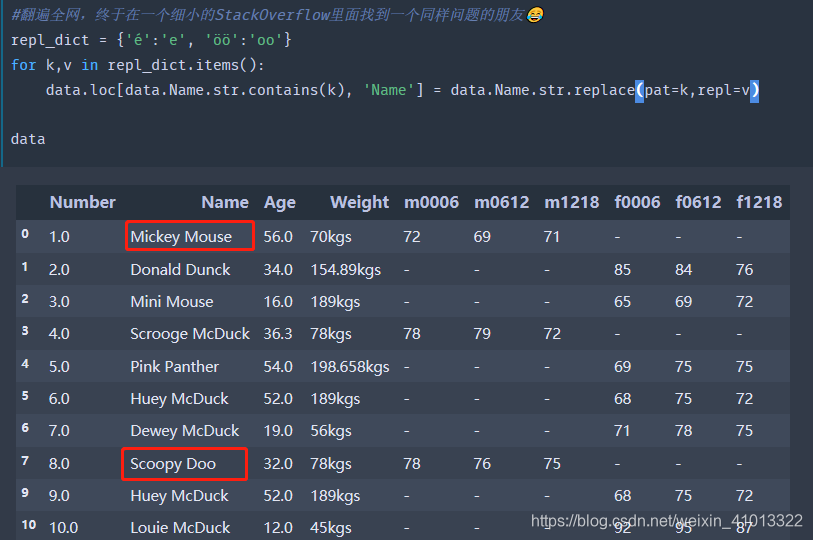Click the weight value '45kgs'
The height and width of the screenshot is (540, 813).
coord(331,528)
